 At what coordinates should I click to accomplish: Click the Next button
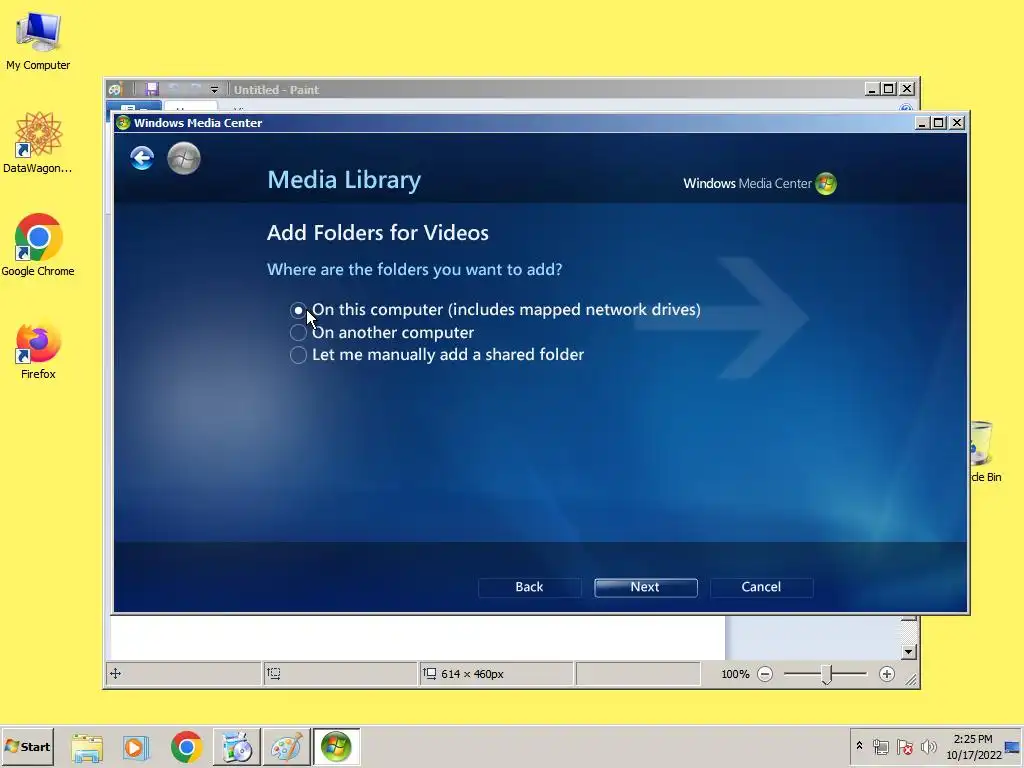[x=645, y=587]
